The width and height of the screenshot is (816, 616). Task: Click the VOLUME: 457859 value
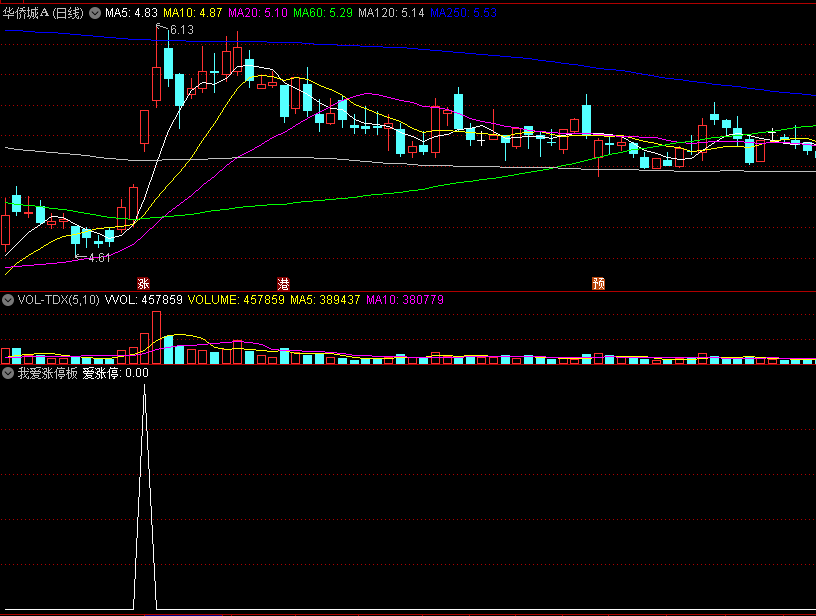coord(236,300)
